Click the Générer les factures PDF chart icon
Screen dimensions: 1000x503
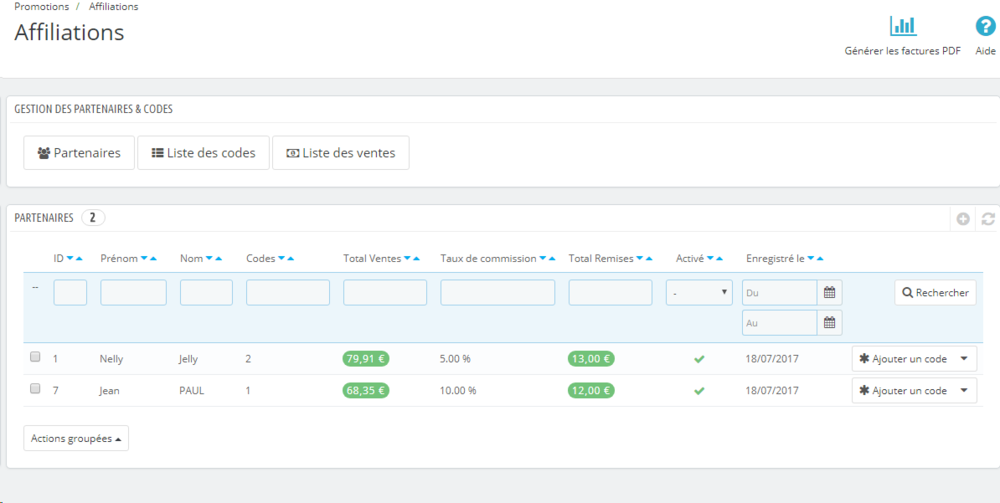pos(902,26)
